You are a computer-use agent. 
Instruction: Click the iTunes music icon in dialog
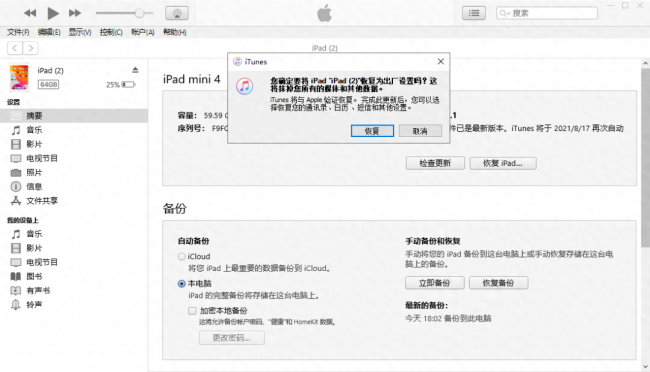[245, 86]
